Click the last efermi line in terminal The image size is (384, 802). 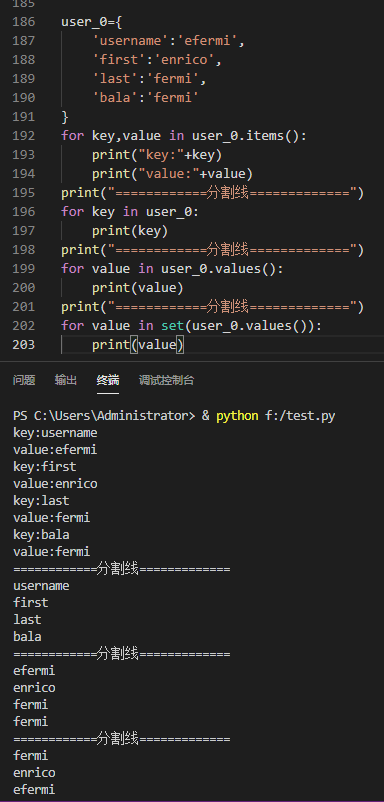pos(34,790)
